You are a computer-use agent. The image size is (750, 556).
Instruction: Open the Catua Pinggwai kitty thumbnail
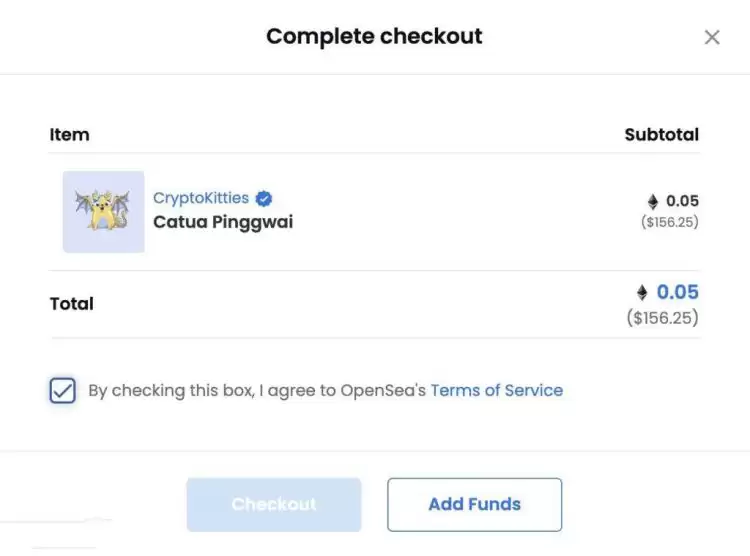point(103,211)
